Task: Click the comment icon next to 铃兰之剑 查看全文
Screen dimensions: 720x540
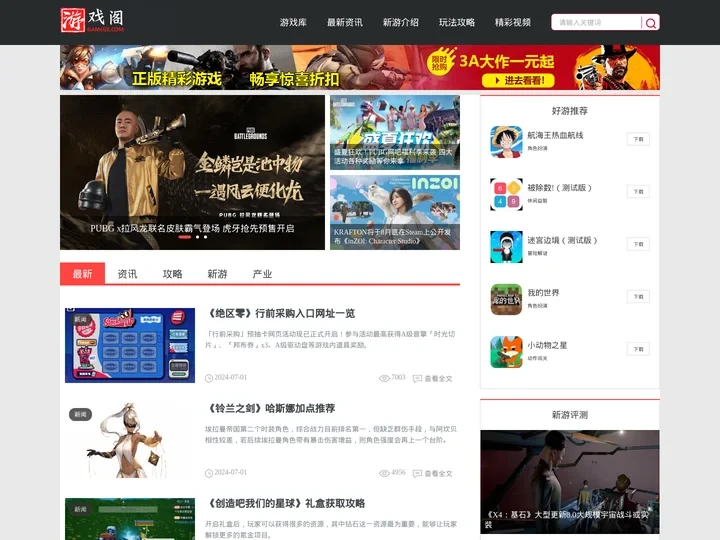Action: coord(417,473)
